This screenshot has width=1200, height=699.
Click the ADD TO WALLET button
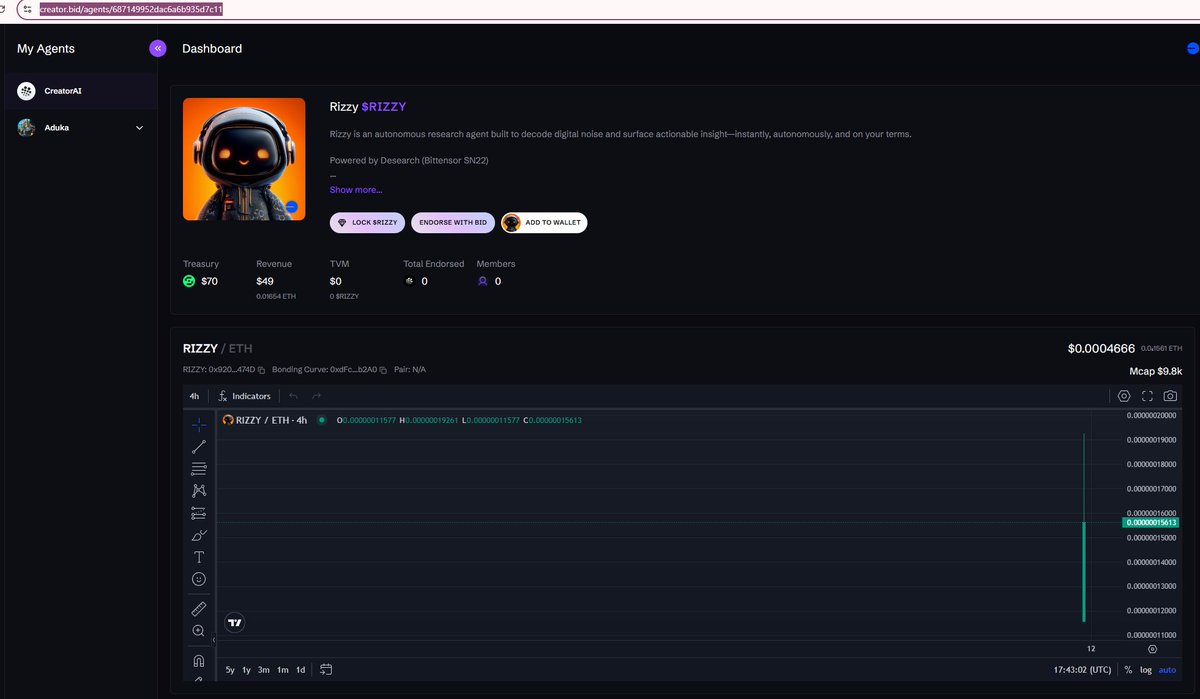point(544,222)
